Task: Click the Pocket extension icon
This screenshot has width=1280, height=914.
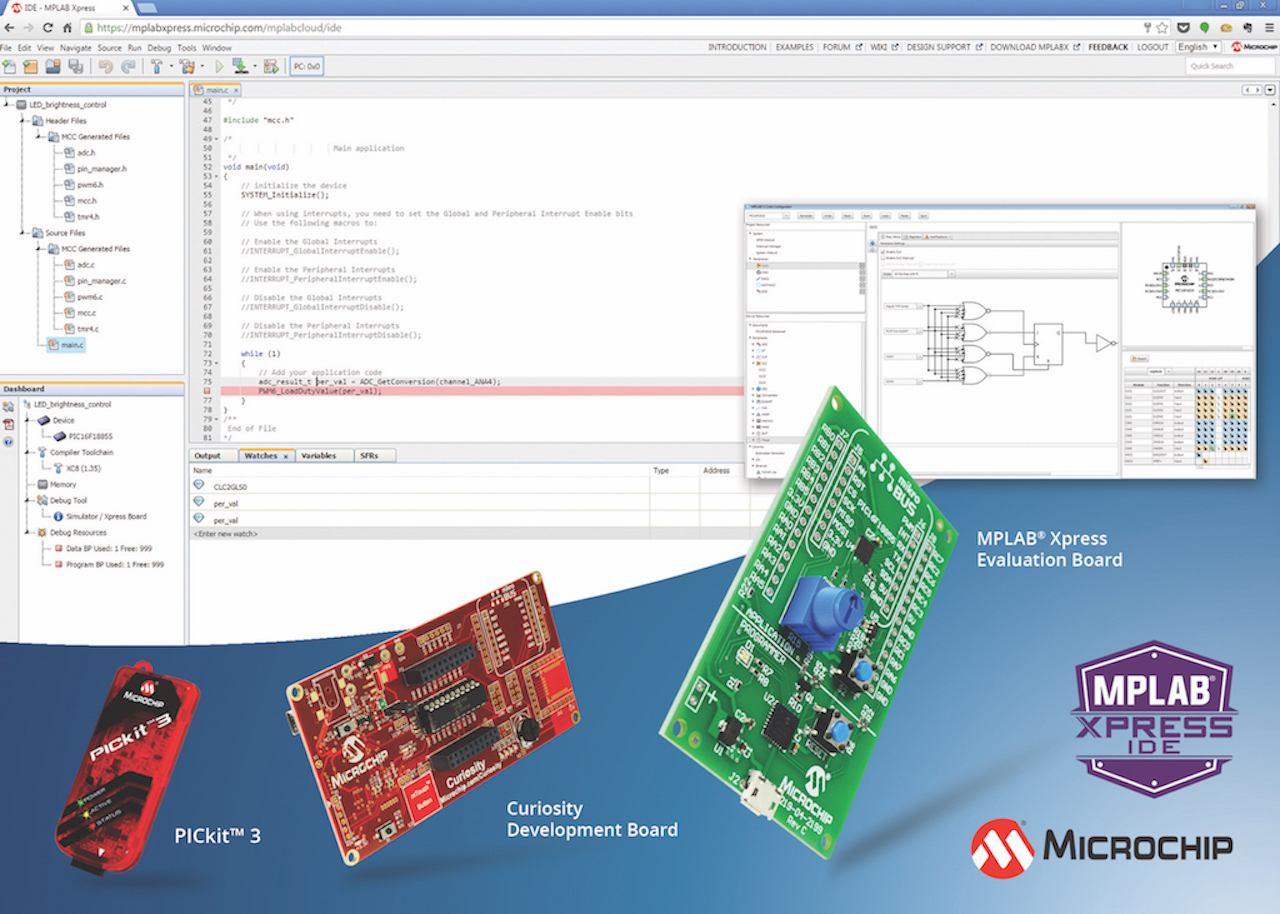Action: point(1184,28)
